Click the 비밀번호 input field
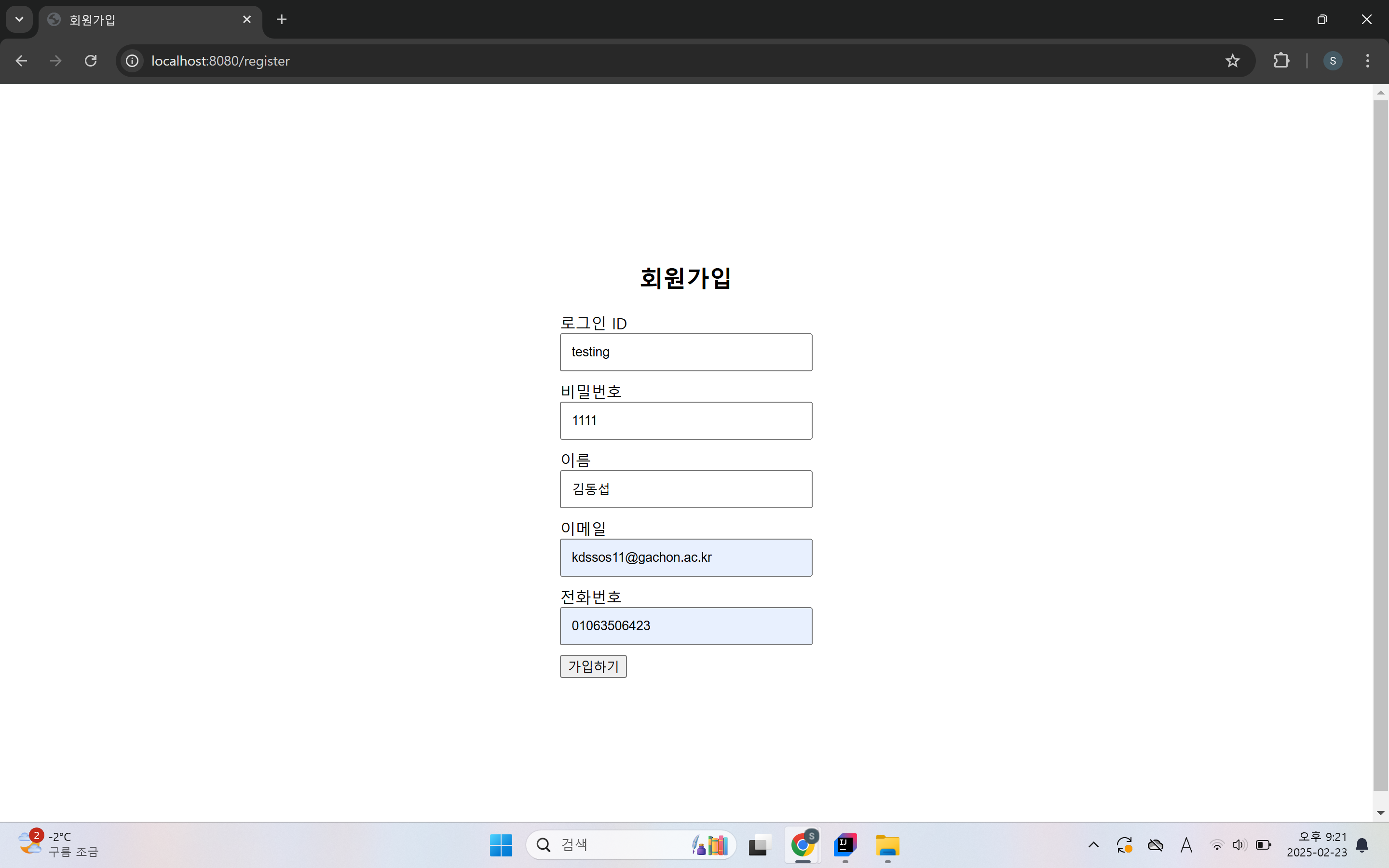Screen dimensions: 1389x868 [x=685, y=420]
